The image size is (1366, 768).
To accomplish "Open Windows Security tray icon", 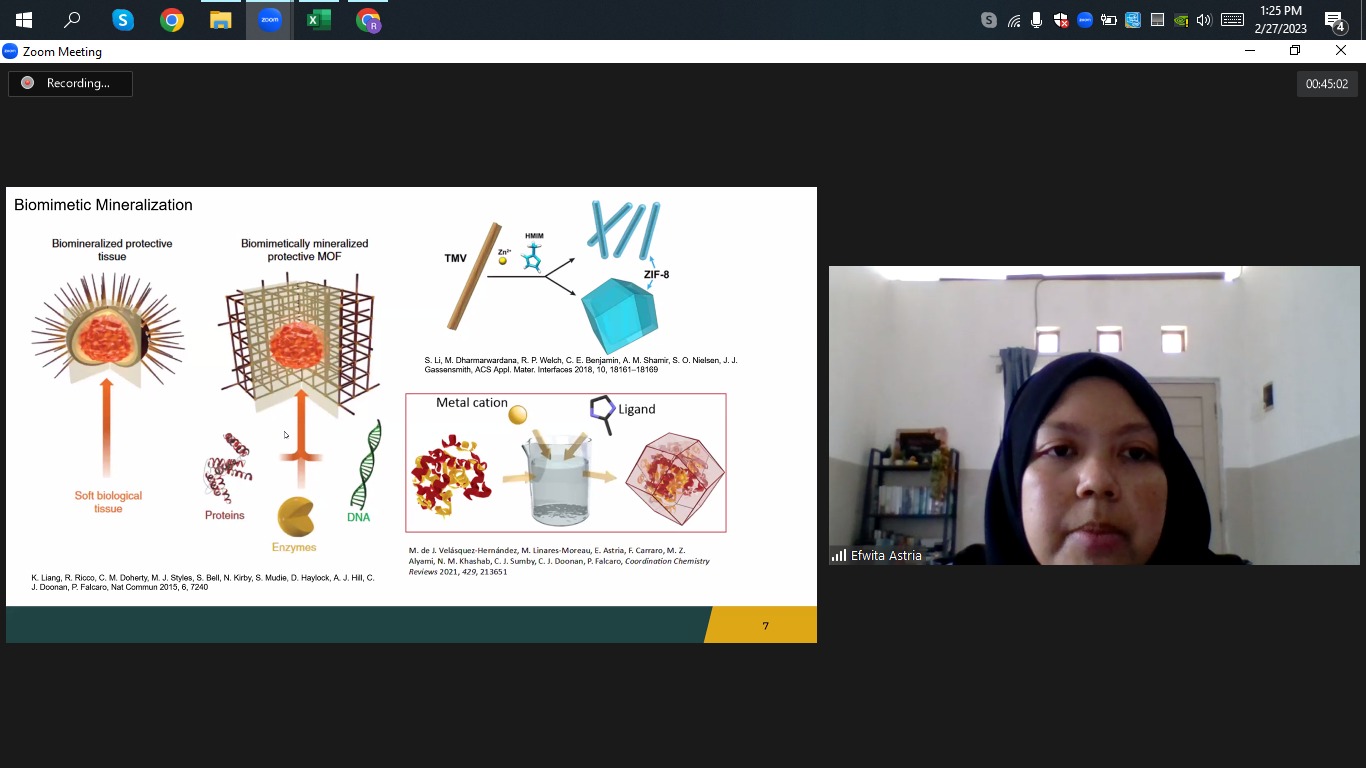I will (x=1061, y=20).
